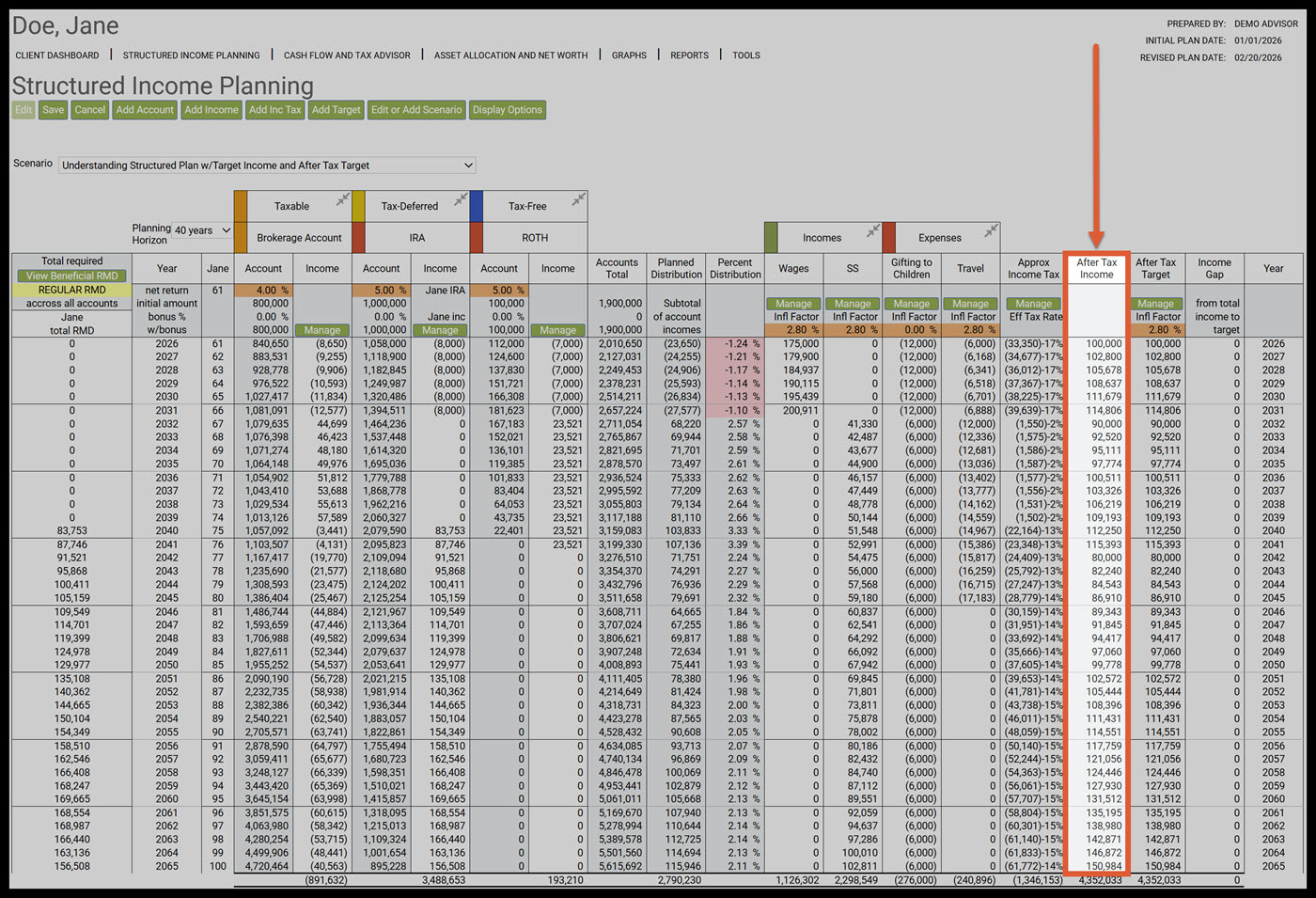
Task: Collapse the Expenses column group
Action: [x=991, y=230]
